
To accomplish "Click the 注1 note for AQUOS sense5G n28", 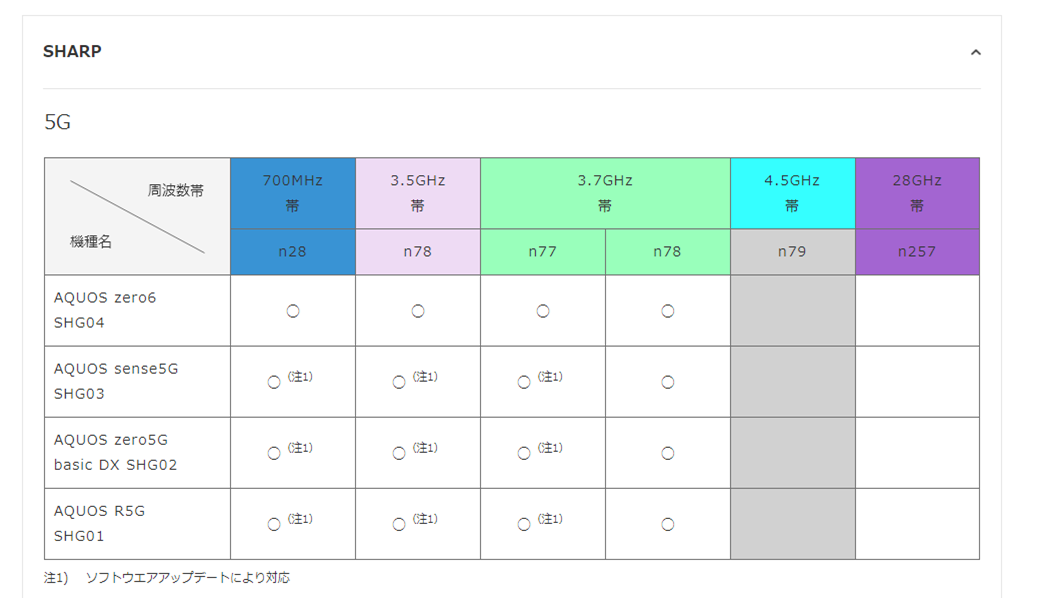I will pyautogui.click(x=300, y=377).
